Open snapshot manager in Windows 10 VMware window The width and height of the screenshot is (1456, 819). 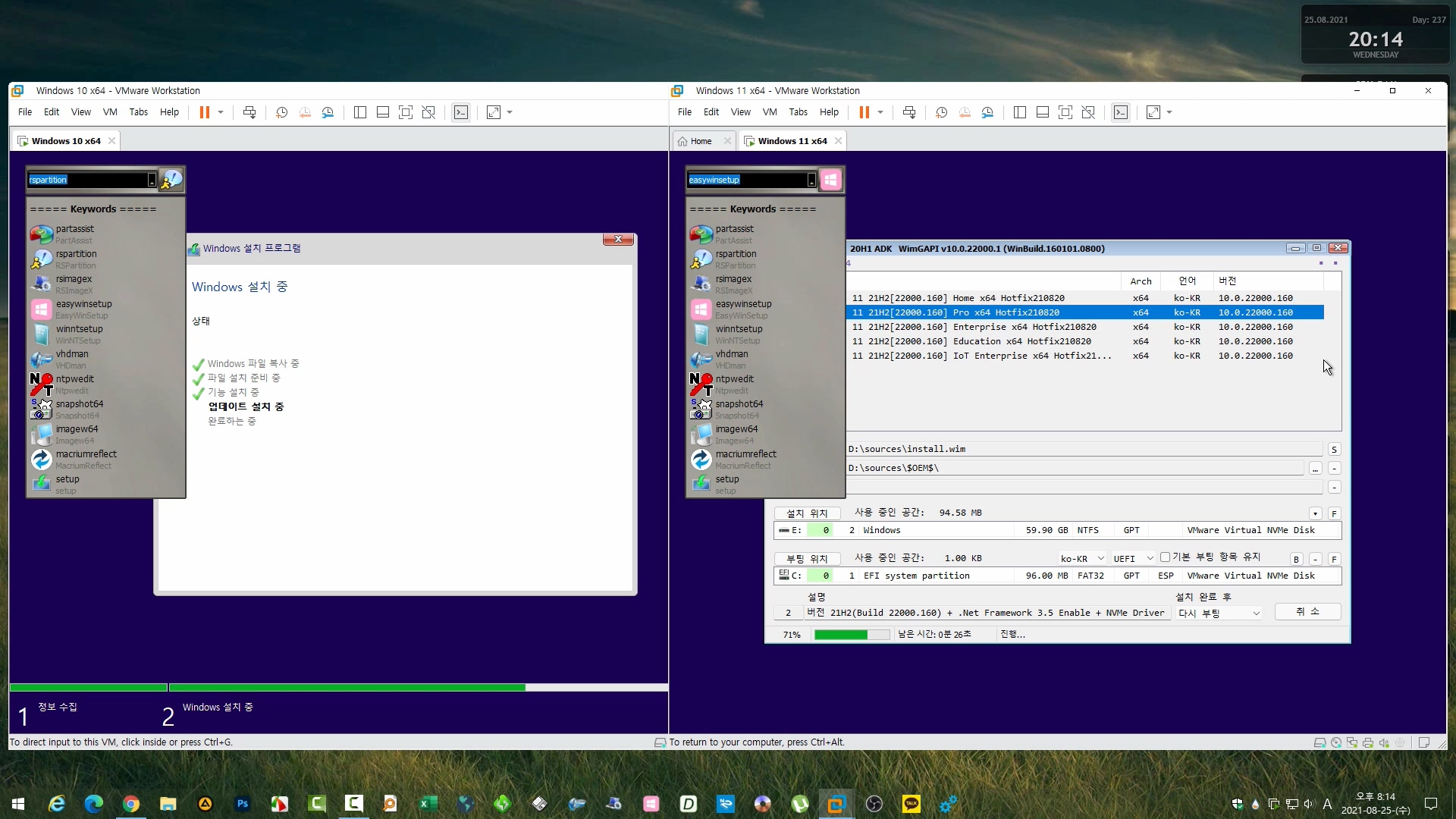tap(328, 112)
